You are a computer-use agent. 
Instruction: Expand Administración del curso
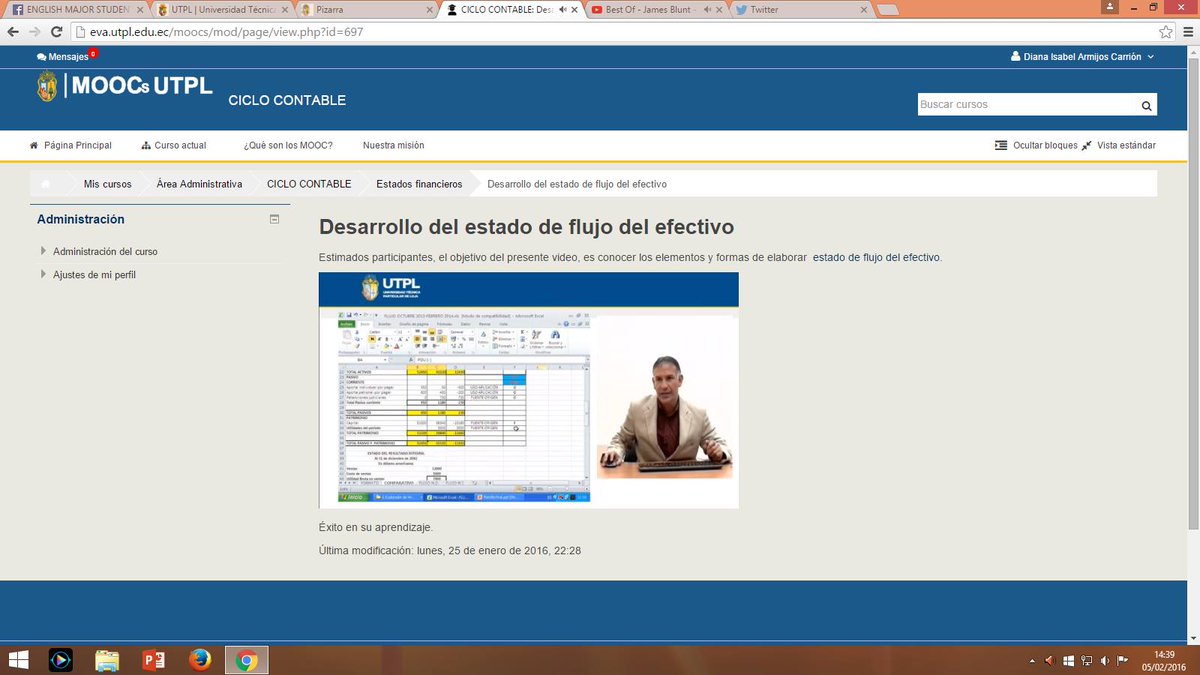click(105, 252)
